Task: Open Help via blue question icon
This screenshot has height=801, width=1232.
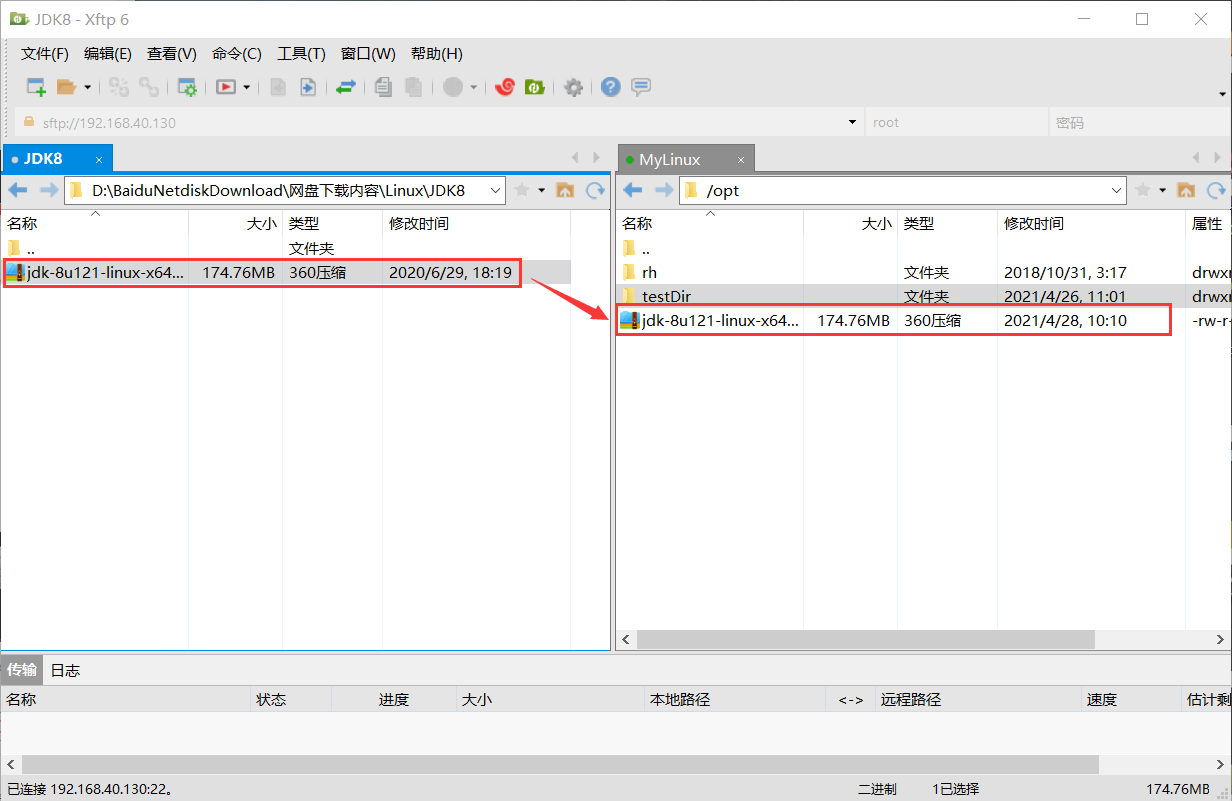Action: pos(611,87)
